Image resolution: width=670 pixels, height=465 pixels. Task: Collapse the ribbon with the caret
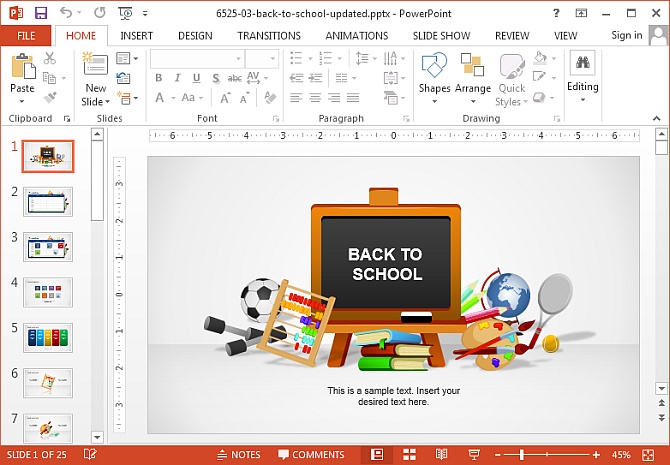pos(657,118)
